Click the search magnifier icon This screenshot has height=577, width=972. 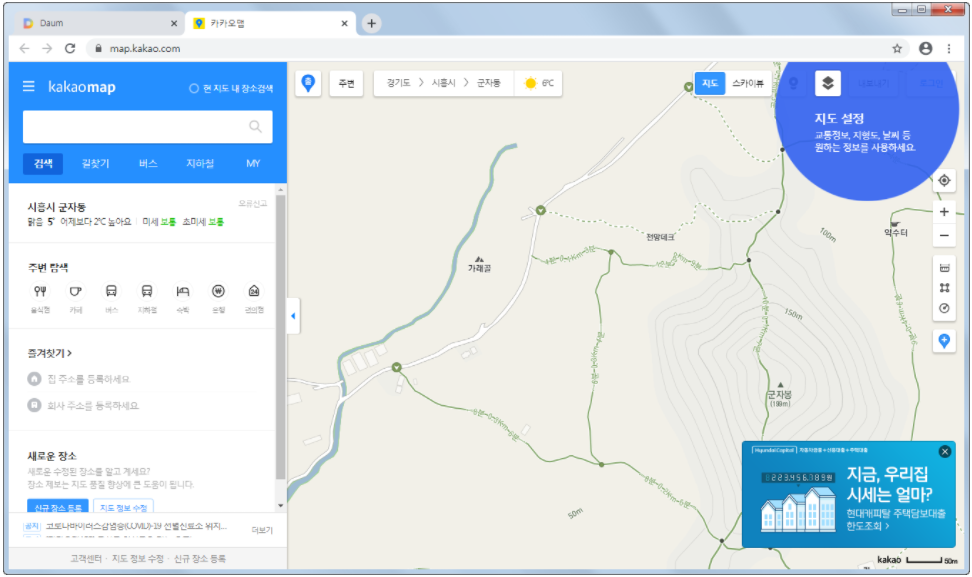255,126
